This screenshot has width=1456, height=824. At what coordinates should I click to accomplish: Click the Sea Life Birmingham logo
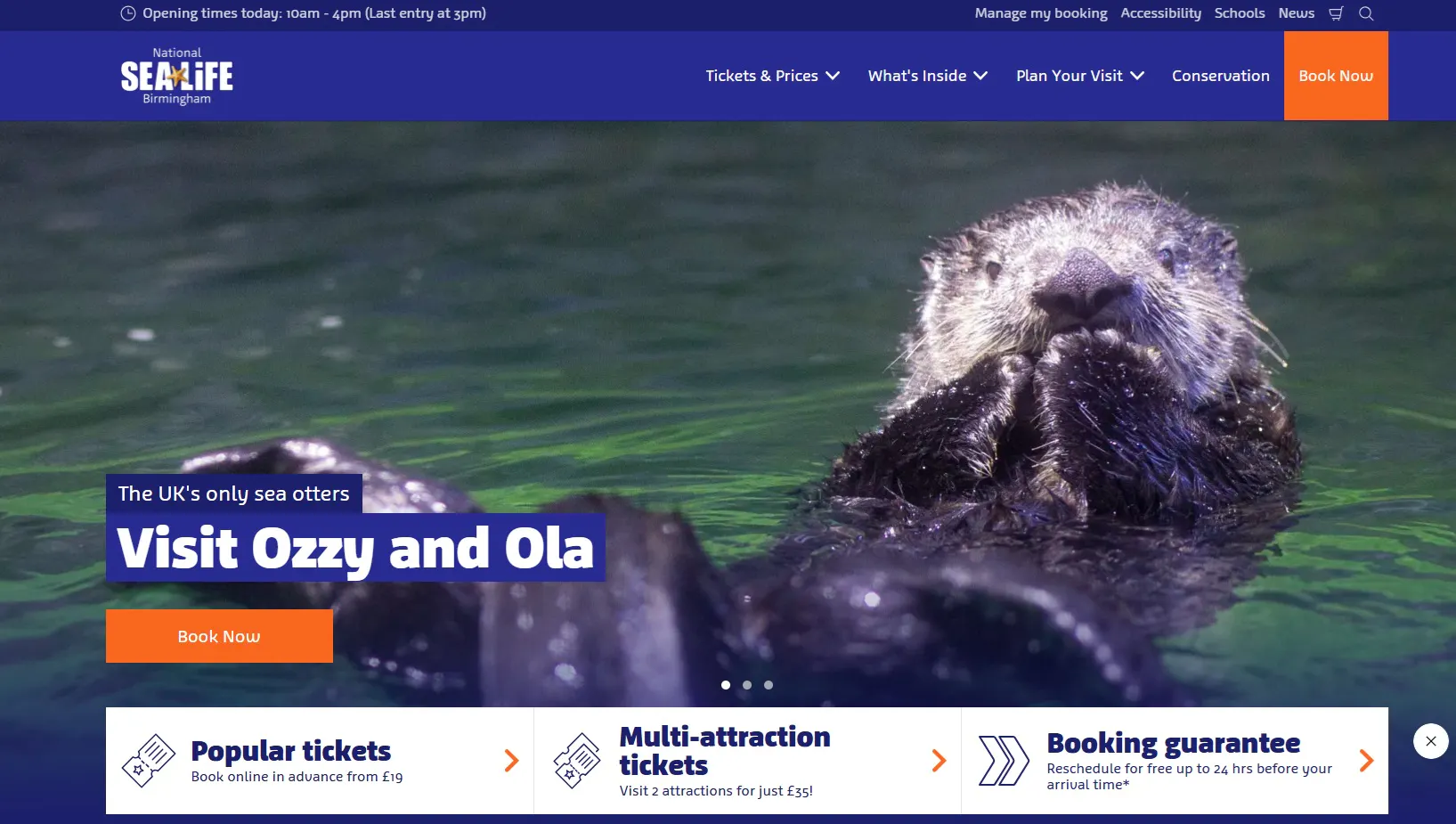pyautogui.click(x=176, y=77)
